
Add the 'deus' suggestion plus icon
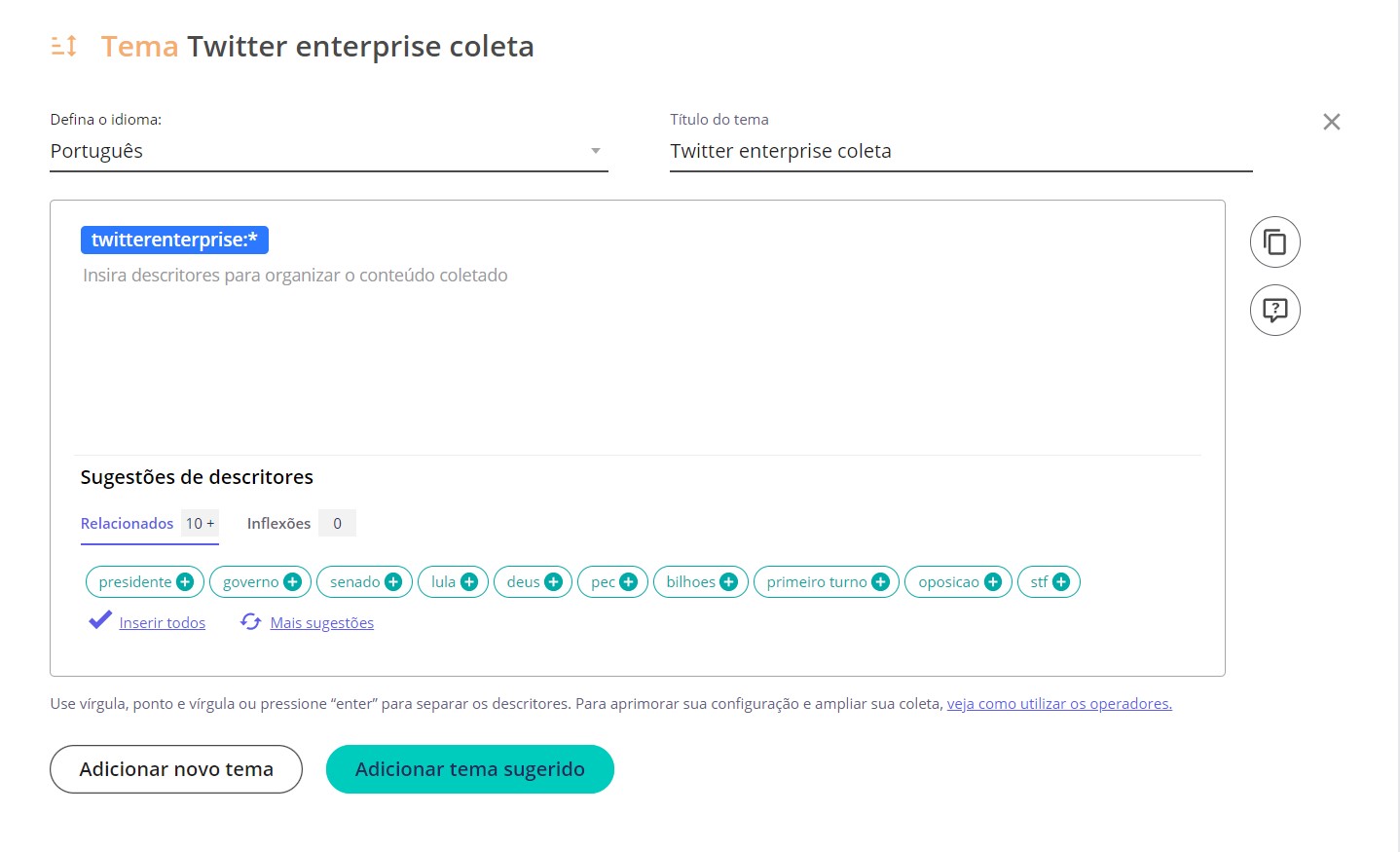pos(553,582)
